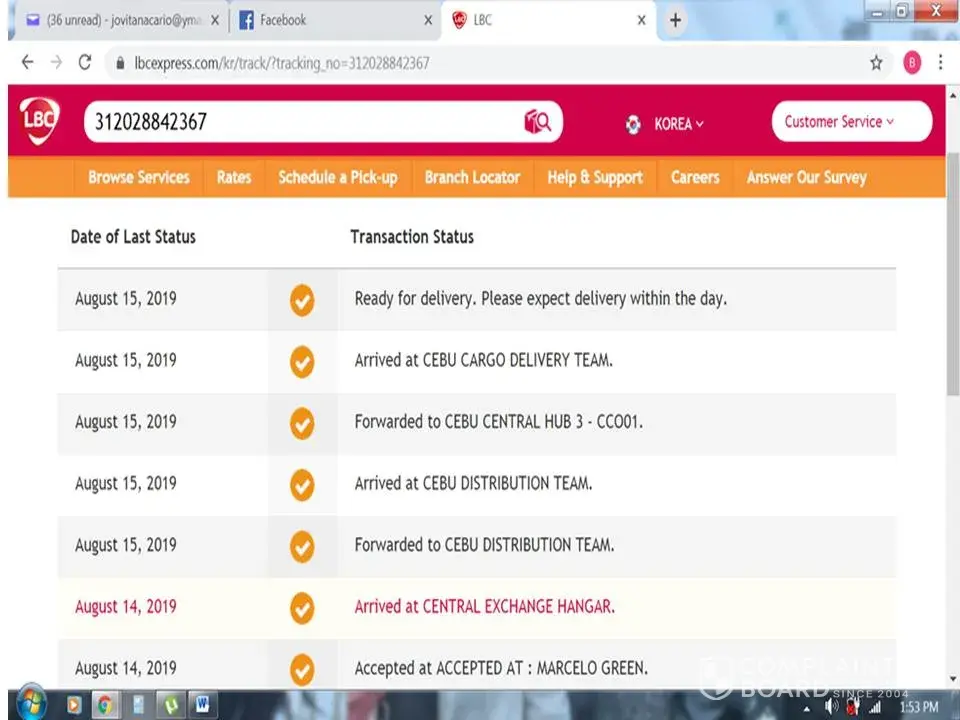Click checkmark beside Forwarded to CEBU DISTRIBUTION TEAM
960x720 pixels.
tap(302, 547)
